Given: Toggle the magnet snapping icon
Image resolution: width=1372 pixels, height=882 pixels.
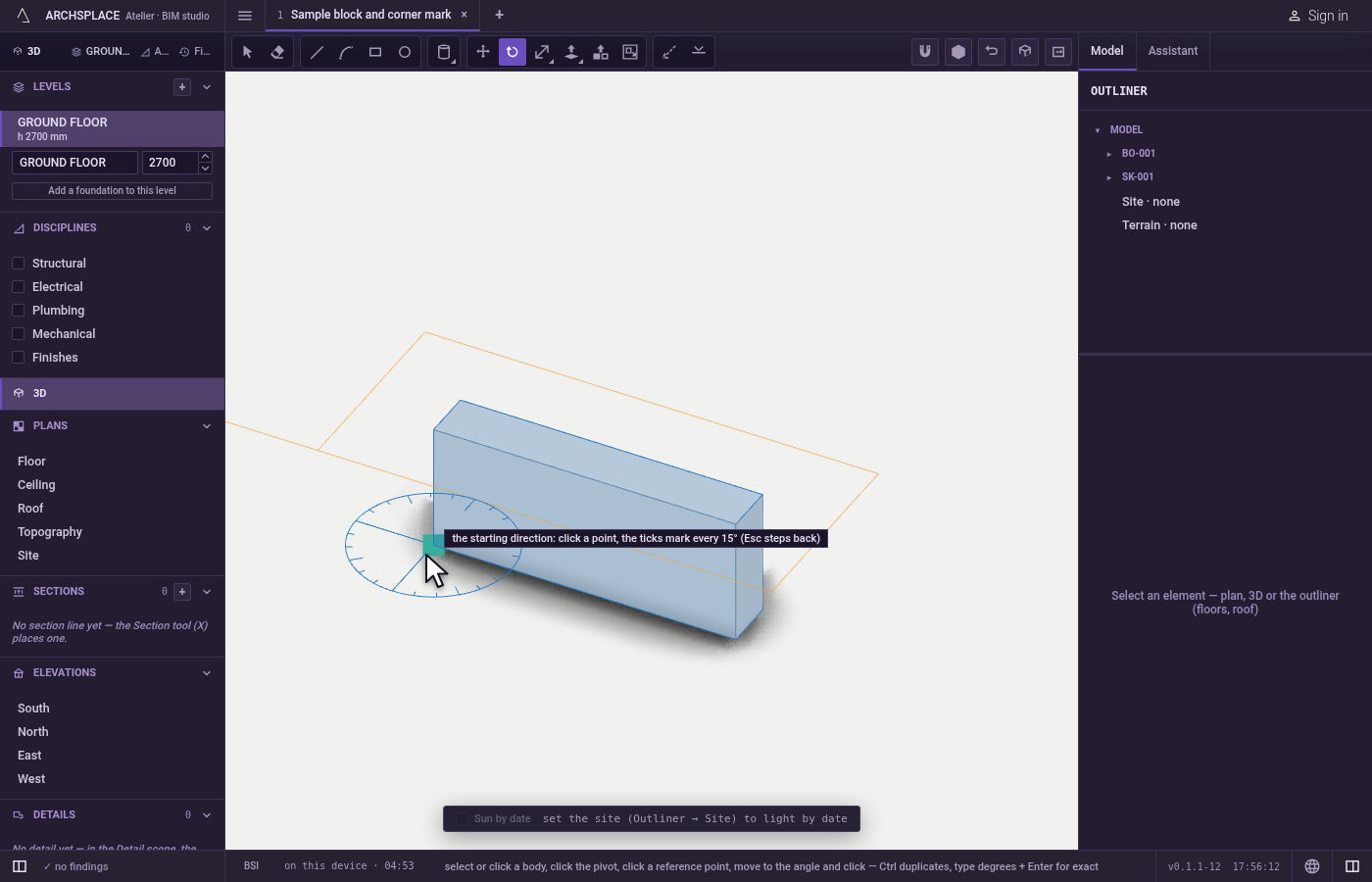Looking at the screenshot, I should tap(925, 52).
